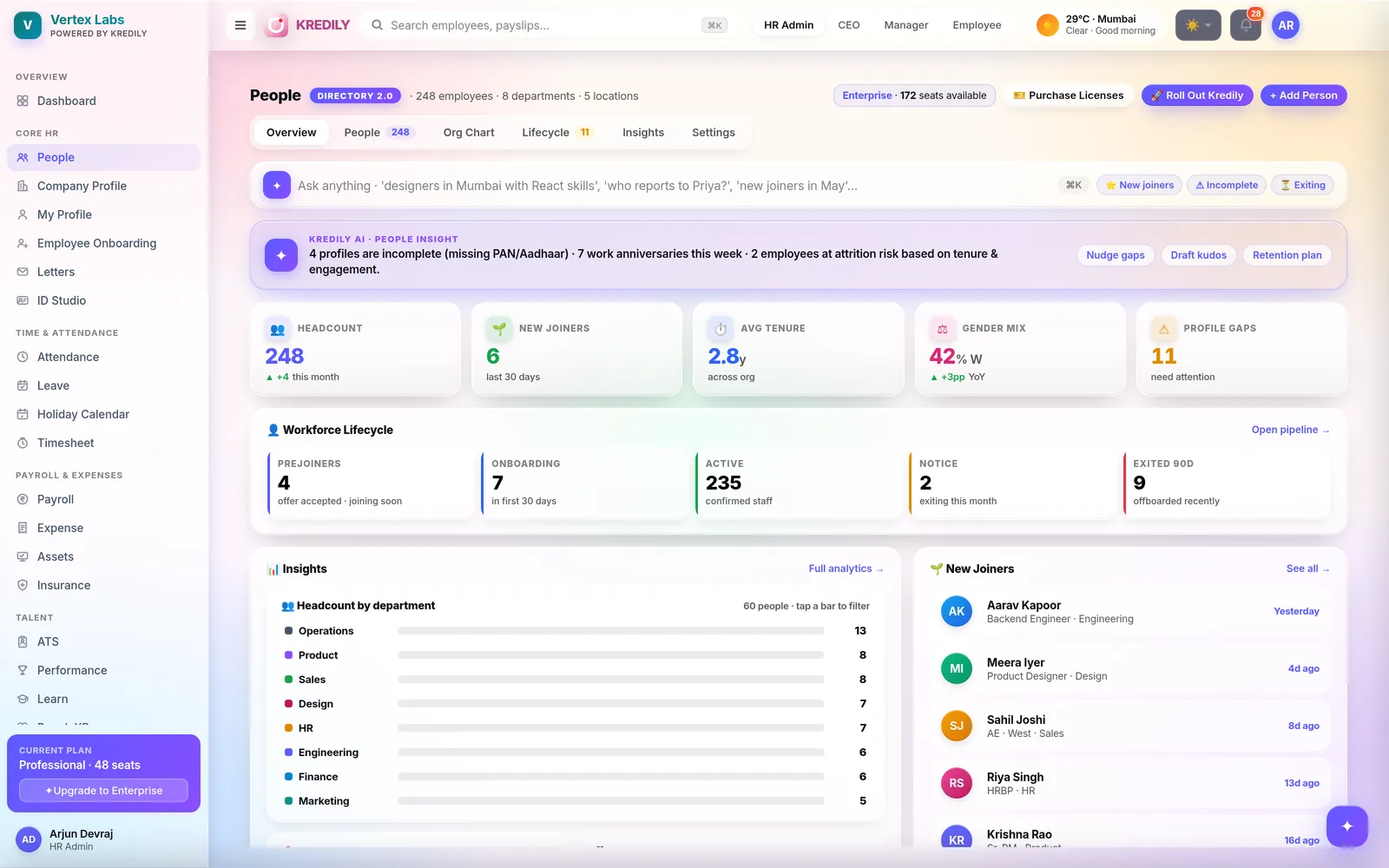Image resolution: width=1389 pixels, height=868 pixels.
Task: Open the Settings tab
Action: coord(714,133)
